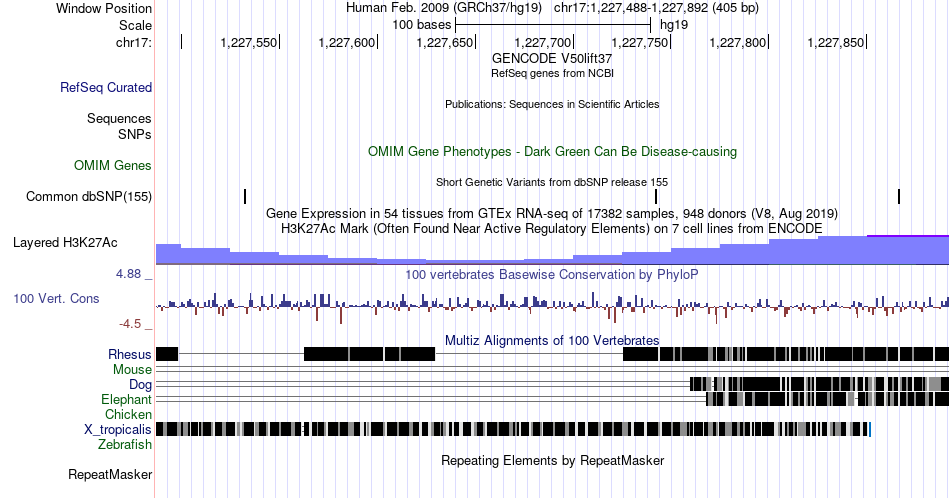950x498 pixels.
Task: Click the first dbSNP variant tick mark
Action: (x=245, y=196)
